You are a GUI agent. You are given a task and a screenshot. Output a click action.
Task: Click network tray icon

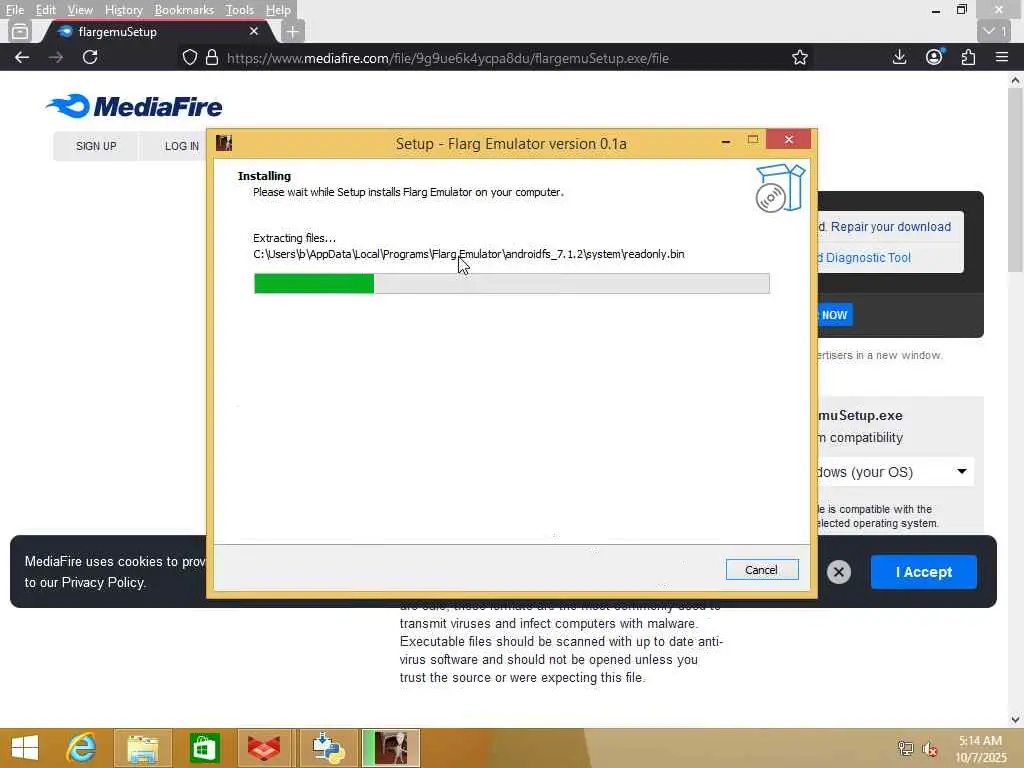point(905,748)
